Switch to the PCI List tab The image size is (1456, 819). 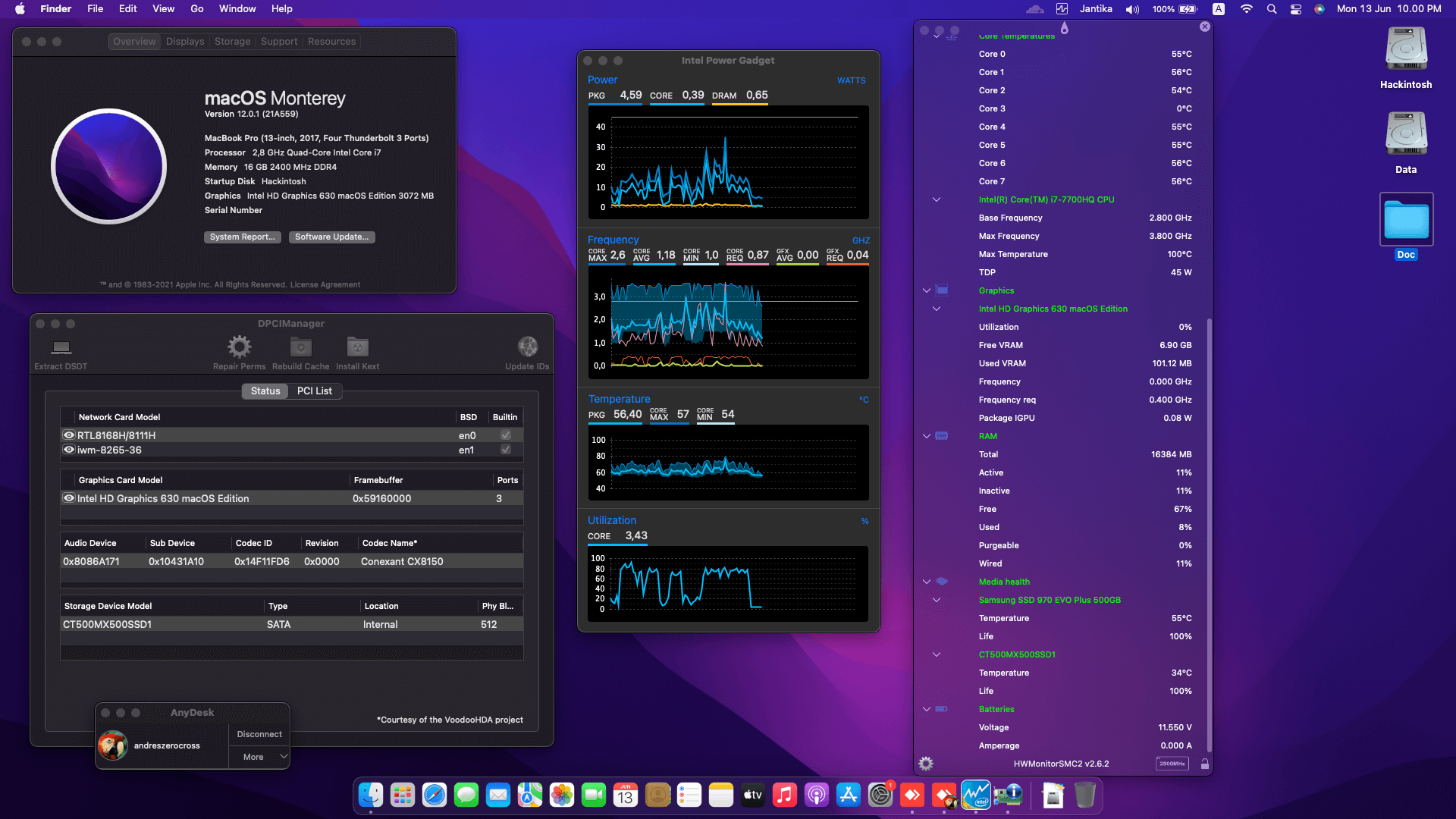tap(315, 391)
